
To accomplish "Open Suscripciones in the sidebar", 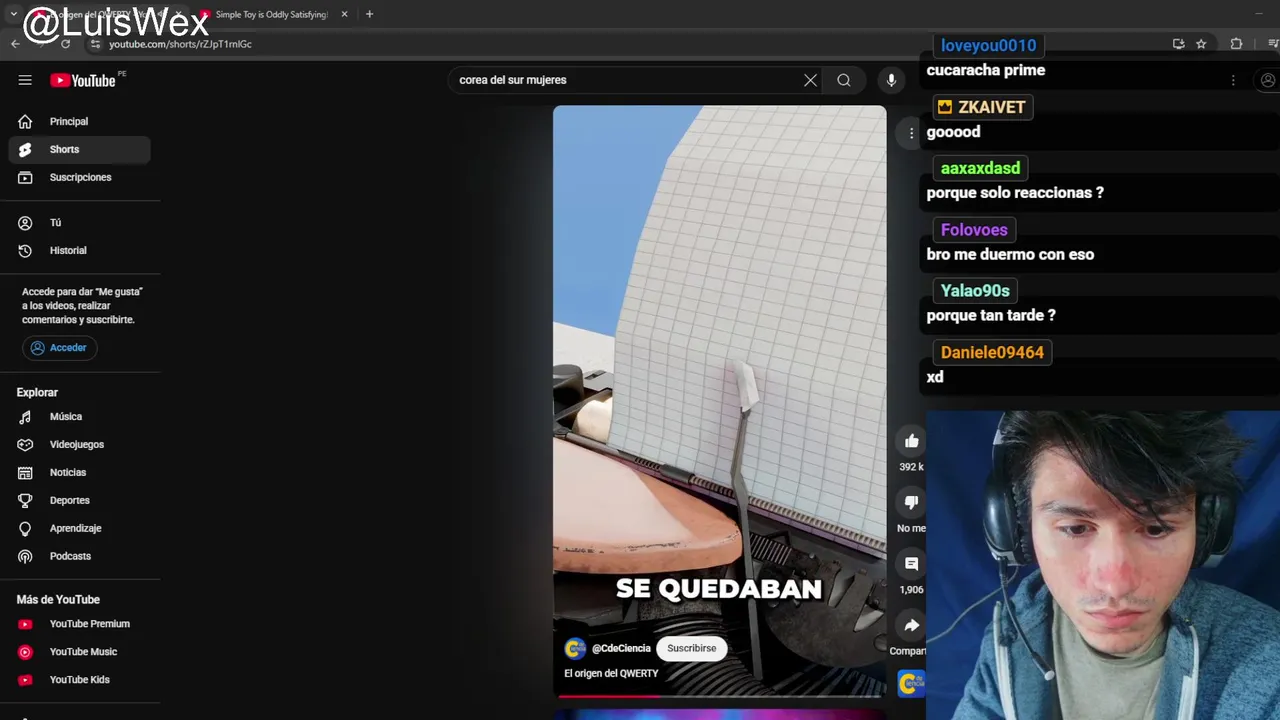I will tap(80, 177).
